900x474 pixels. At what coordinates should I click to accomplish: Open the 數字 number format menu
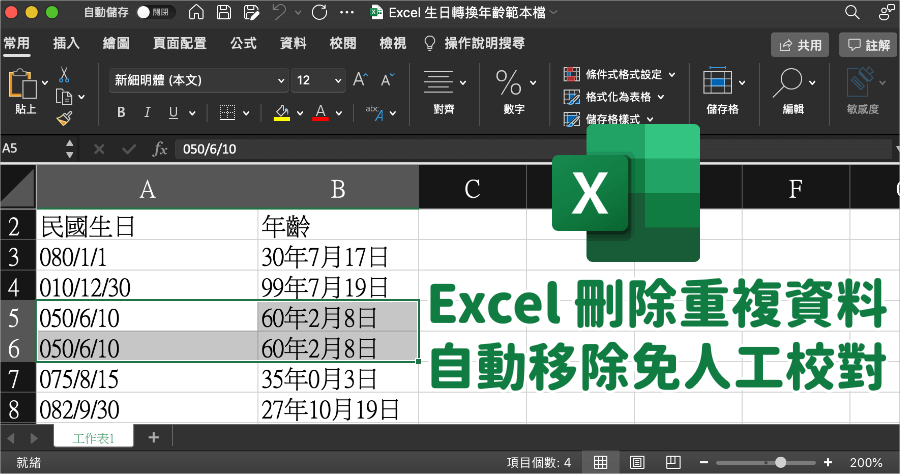tap(514, 91)
